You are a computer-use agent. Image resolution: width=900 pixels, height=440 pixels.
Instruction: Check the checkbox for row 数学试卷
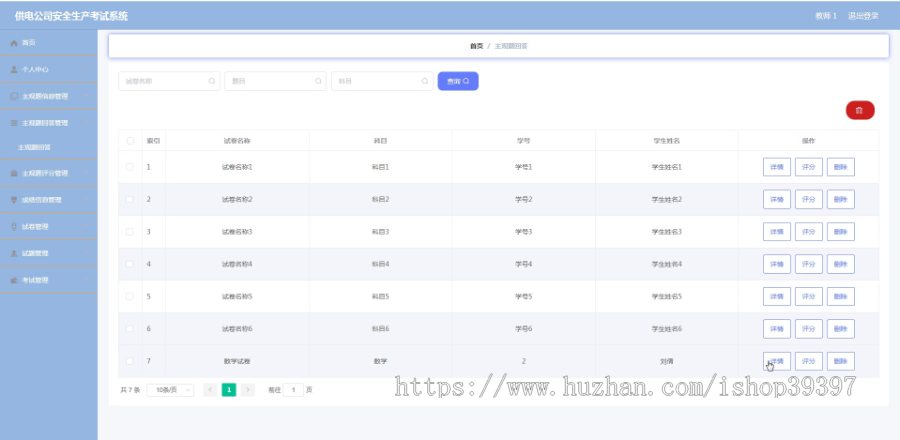(130, 361)
